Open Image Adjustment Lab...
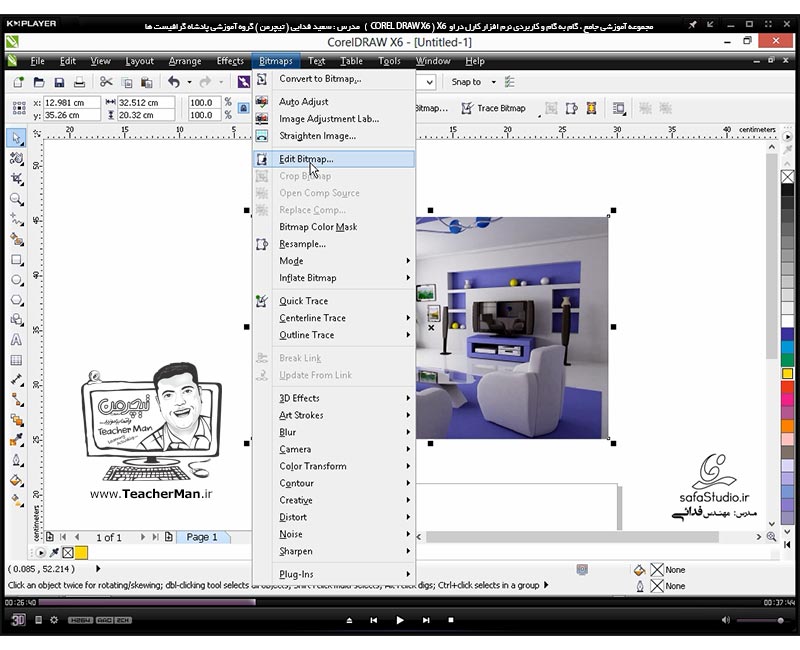The width and height of the screenshot is (800, 650). 334,119
